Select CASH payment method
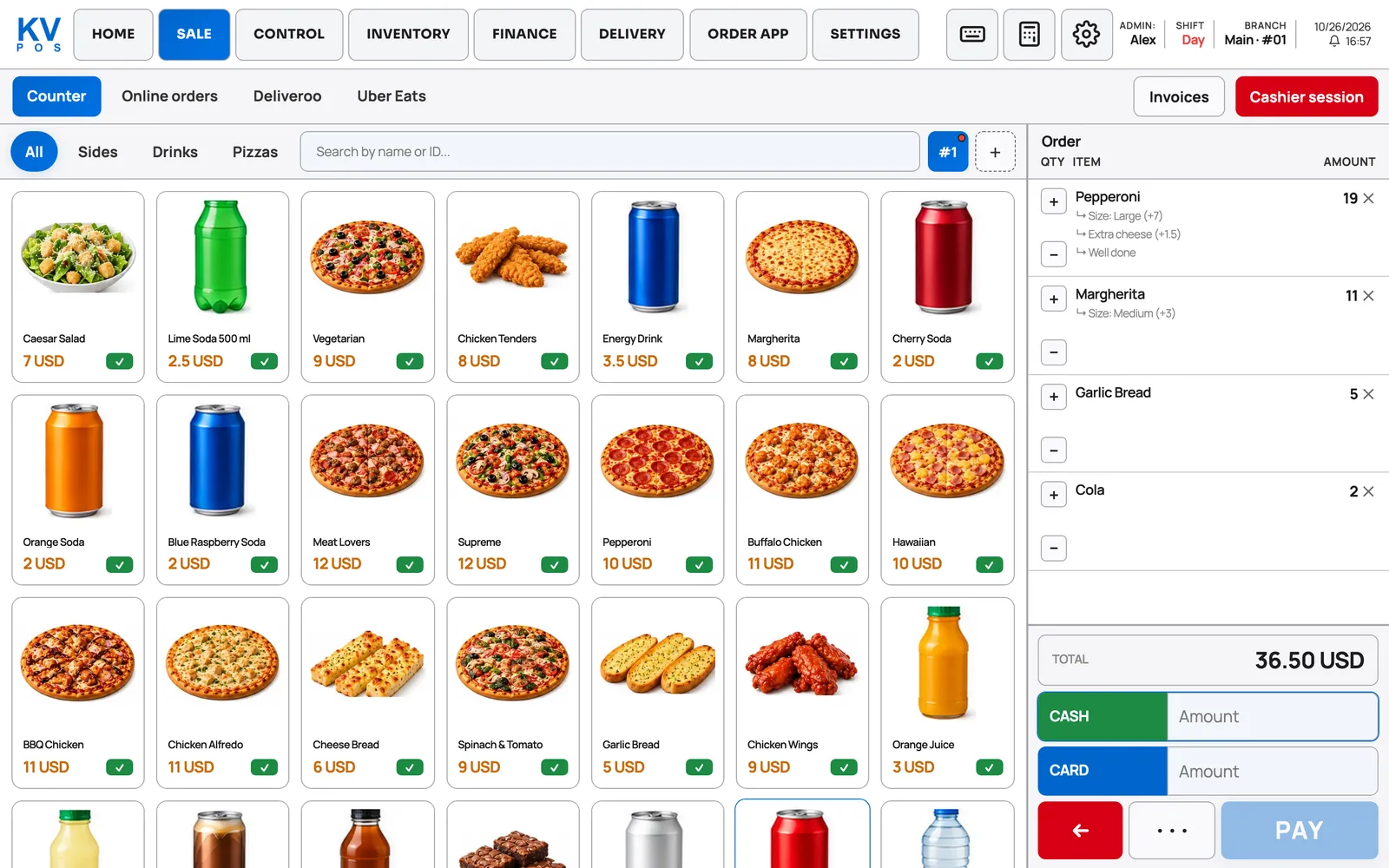 1103,717
